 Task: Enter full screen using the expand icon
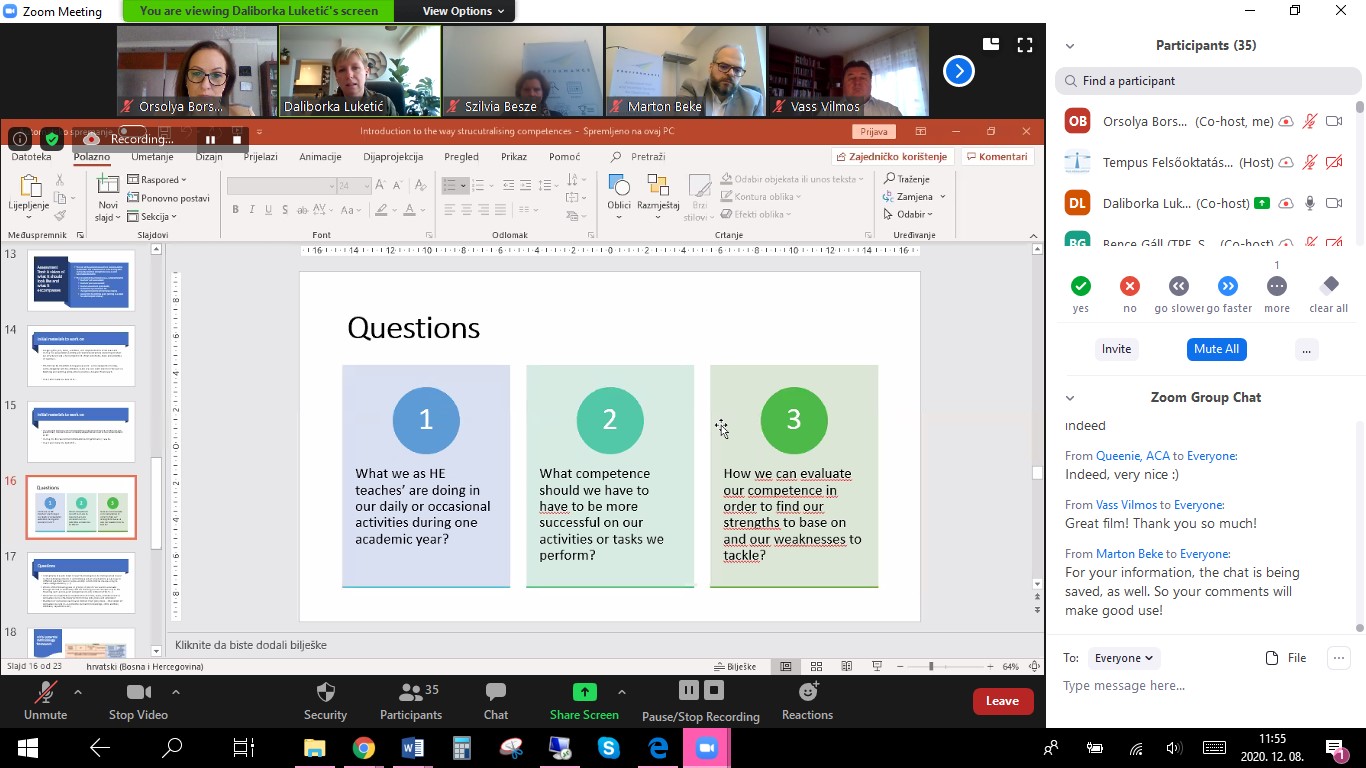pyautogui.click(x=1024, y=45)
